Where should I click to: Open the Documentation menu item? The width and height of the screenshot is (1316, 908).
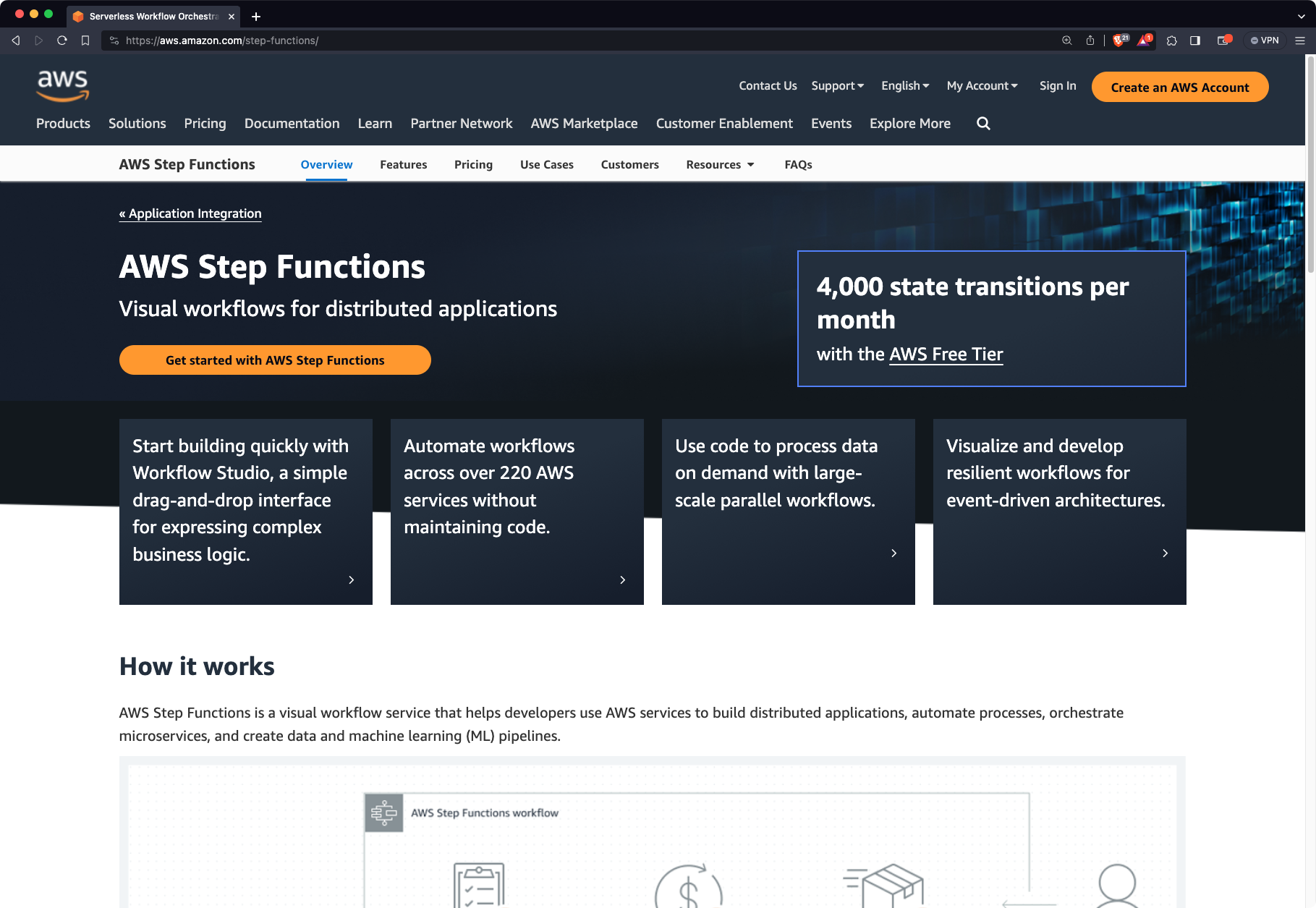tap(292, 123)
